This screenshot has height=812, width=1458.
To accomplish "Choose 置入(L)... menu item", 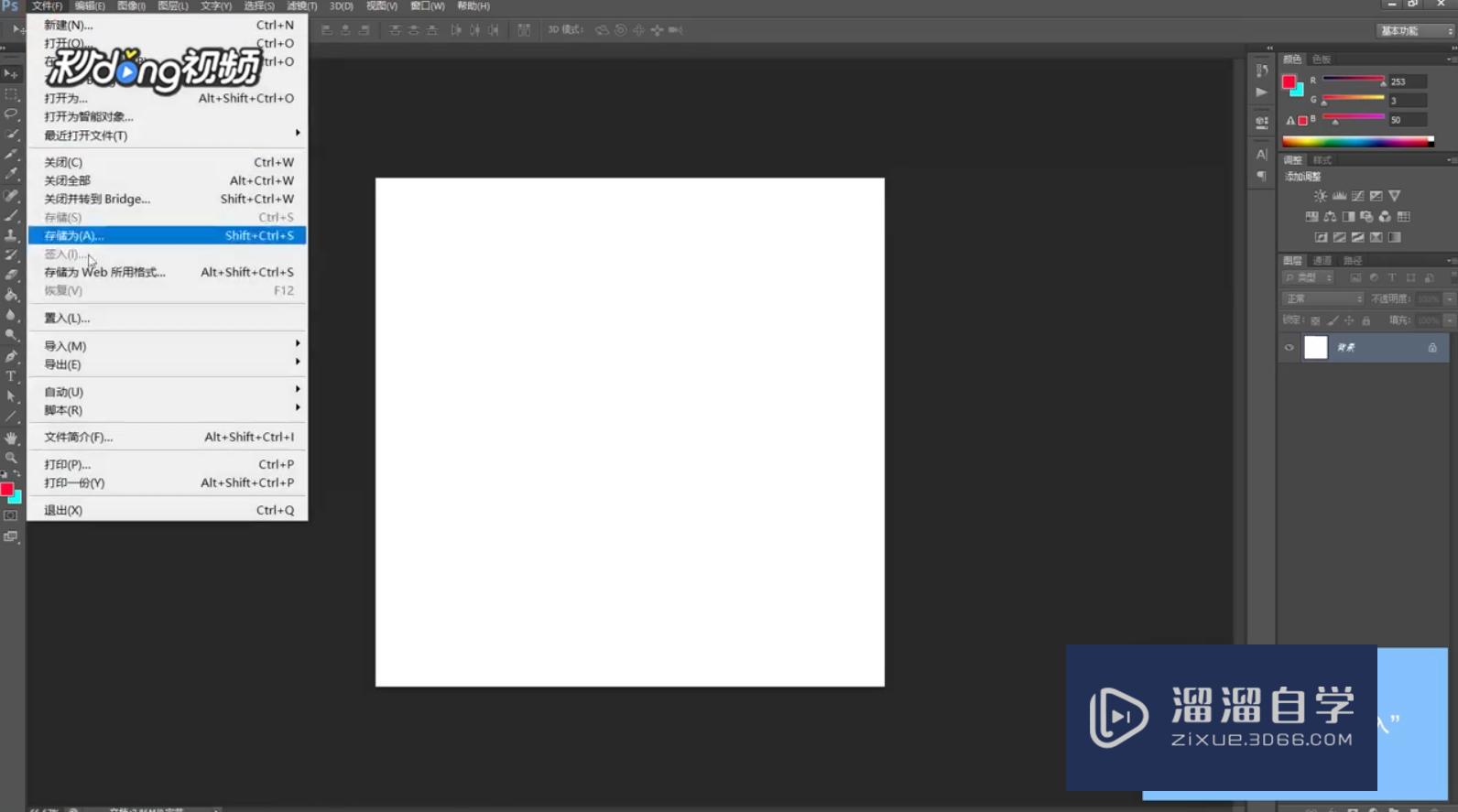I will [x=167, y=318].
